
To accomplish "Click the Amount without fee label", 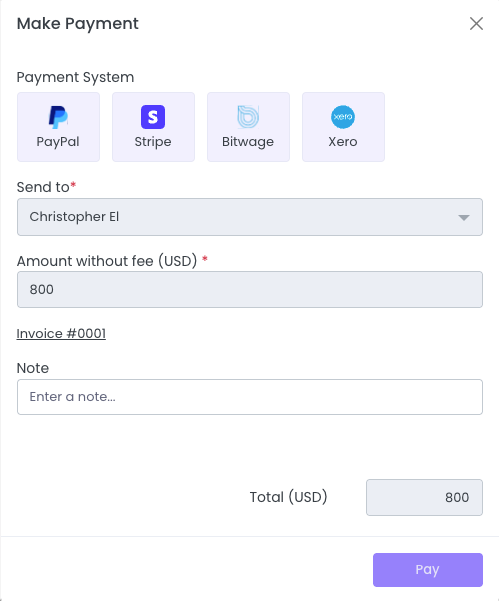I will [x=107, y=261].
